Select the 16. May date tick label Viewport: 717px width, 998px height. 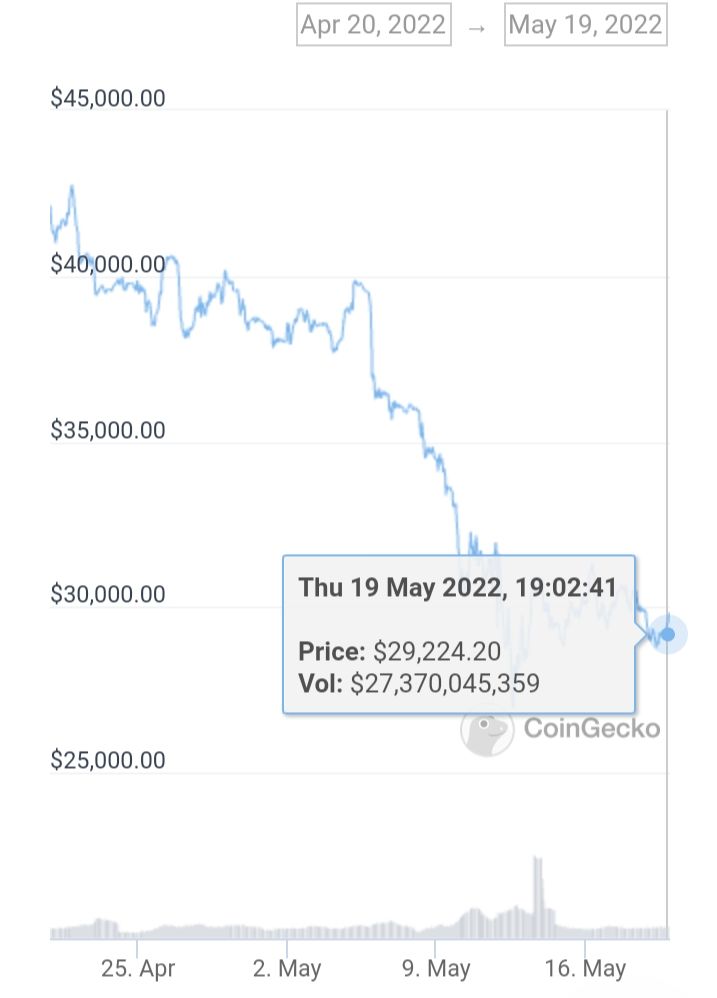click(x=585, y=969)
